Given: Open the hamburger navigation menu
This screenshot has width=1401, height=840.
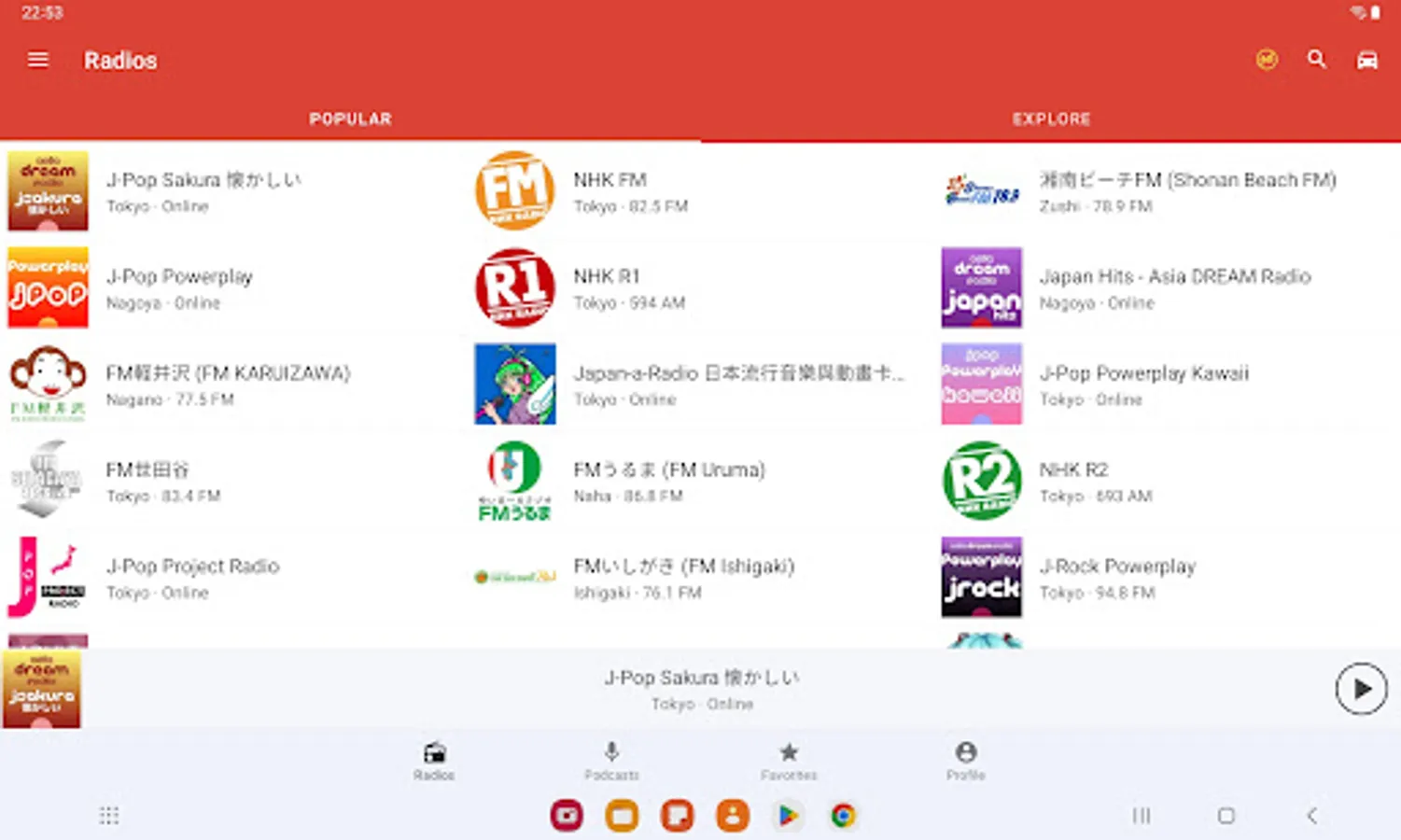Looking at the screenshot, I should pos(38,60).
